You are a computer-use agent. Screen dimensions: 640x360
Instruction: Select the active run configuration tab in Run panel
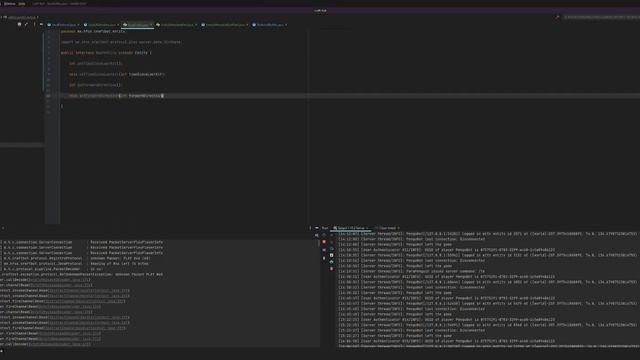(351, 228)
